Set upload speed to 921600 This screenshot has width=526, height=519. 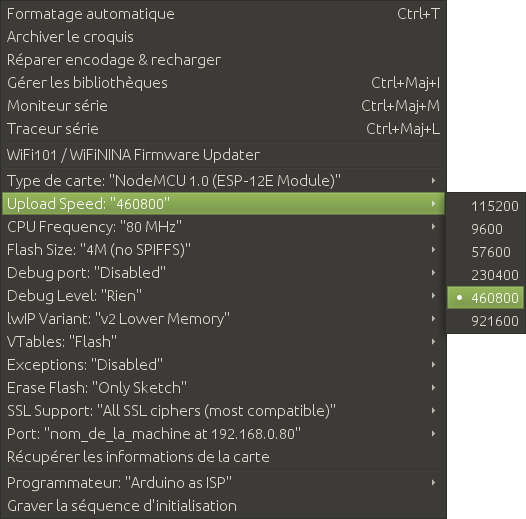(486, 321)
